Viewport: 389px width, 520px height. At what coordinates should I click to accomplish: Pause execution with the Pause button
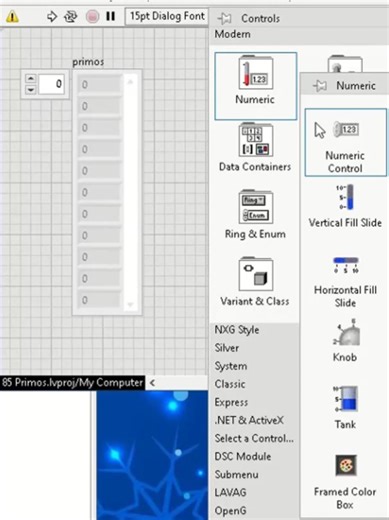(110, 16)
